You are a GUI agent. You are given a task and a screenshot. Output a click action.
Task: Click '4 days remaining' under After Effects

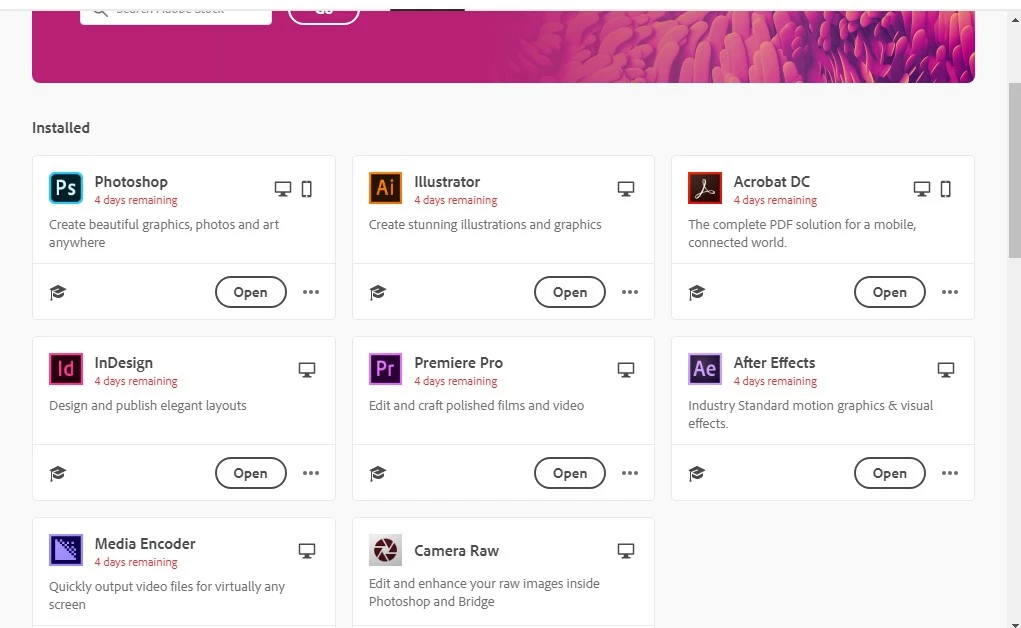point(775,381)
